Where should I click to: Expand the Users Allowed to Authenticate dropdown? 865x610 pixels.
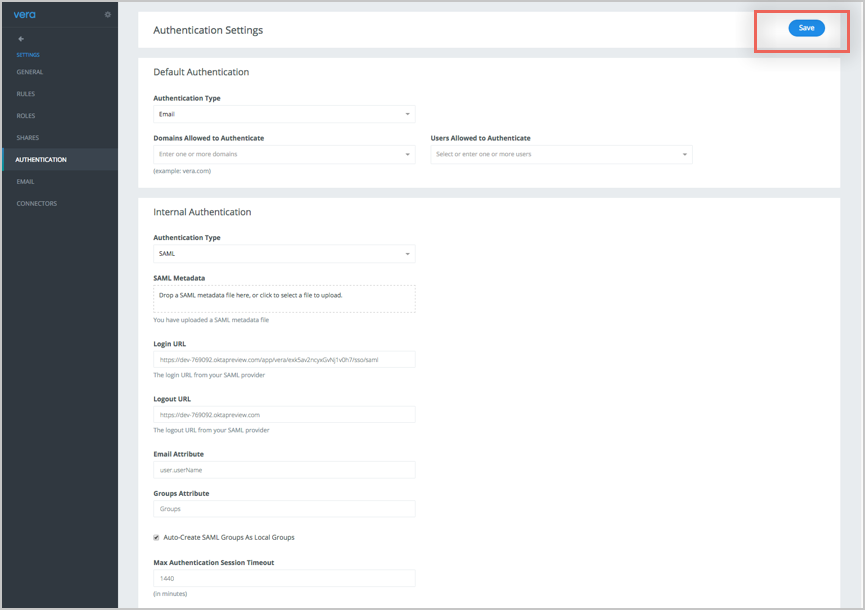tap(561, 155)
